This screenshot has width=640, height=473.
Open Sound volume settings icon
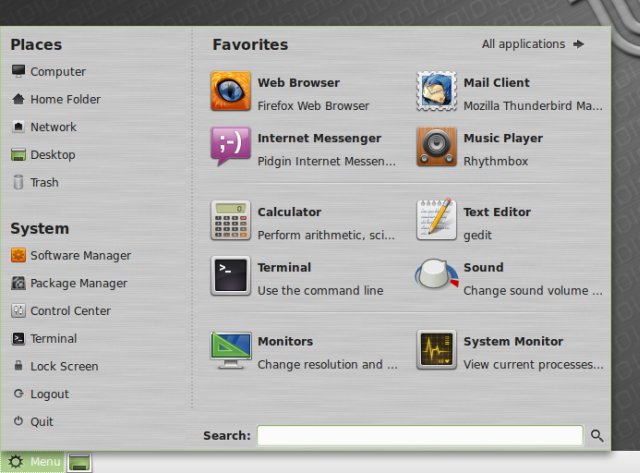click(x=436, y=276)
